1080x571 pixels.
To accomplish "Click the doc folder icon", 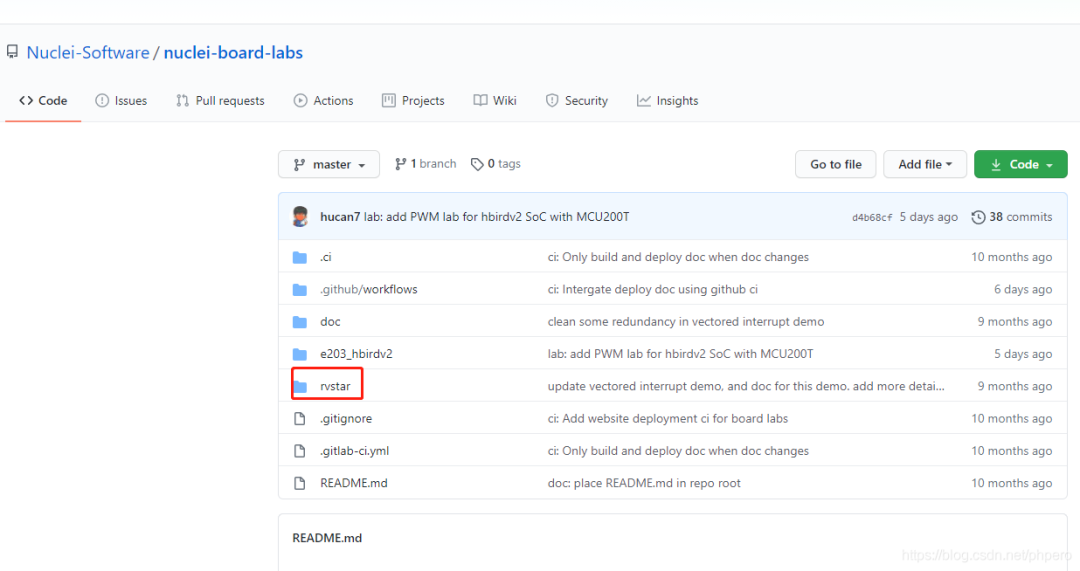I will (300, 322).
